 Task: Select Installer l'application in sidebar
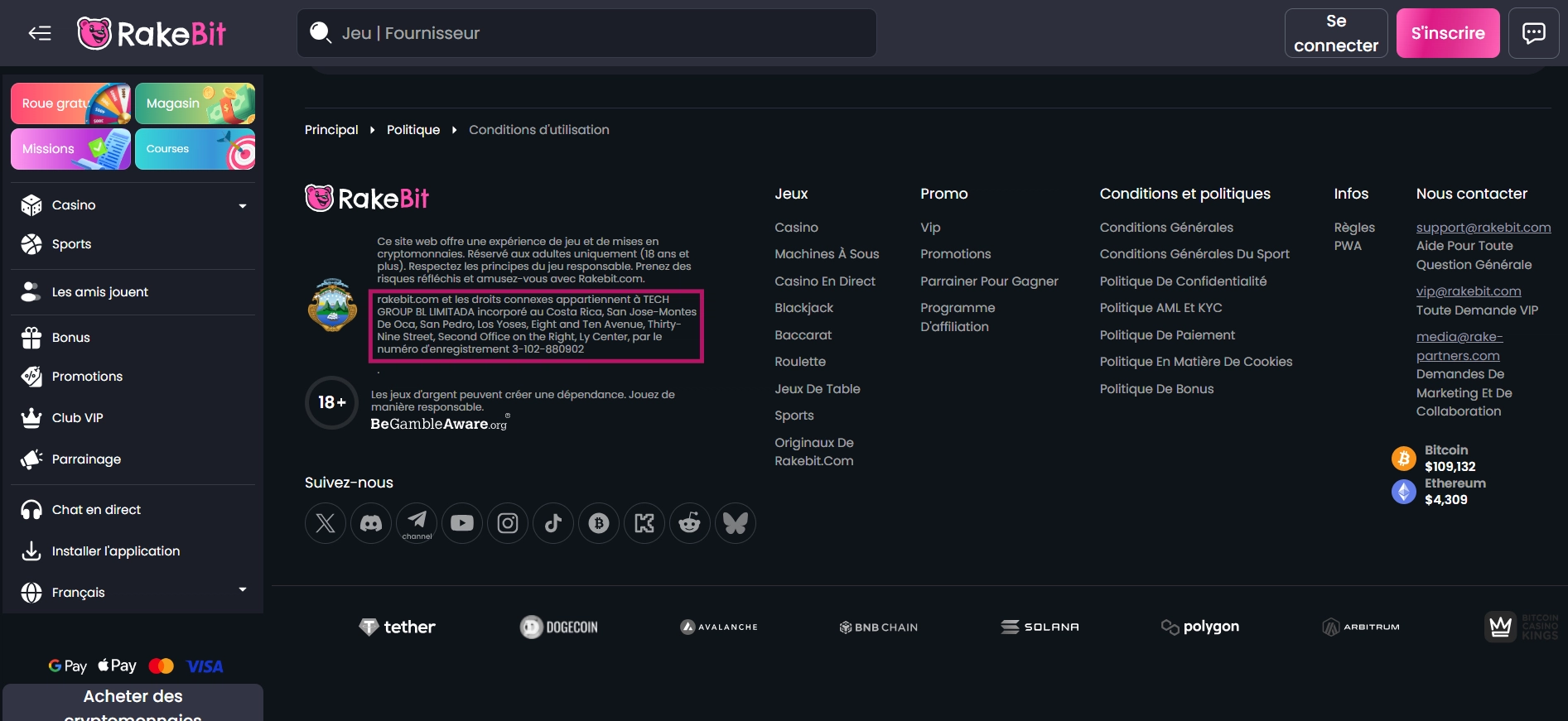[x=133, y=551]
